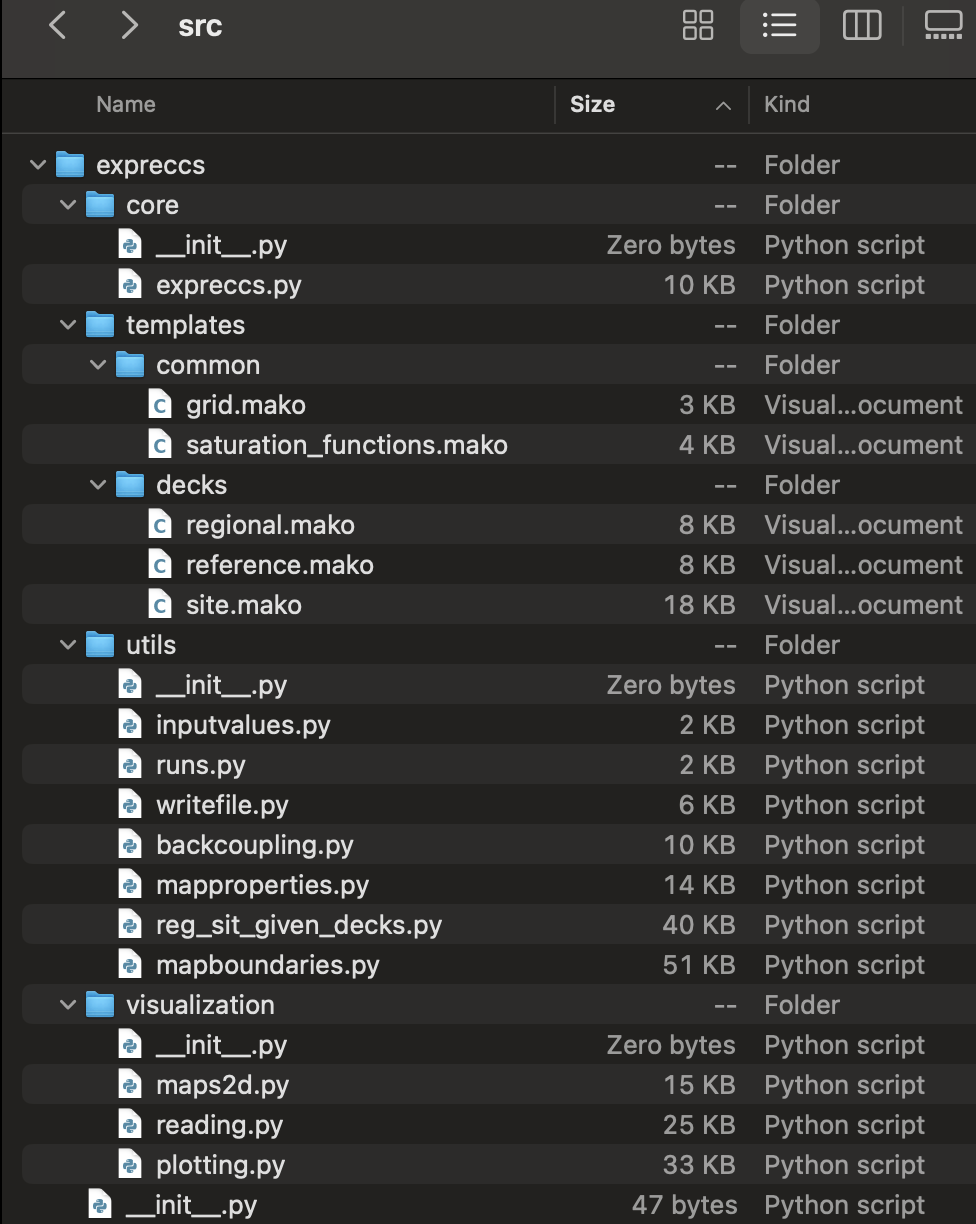Click the expreccs.py Python file icon
This screenshot has height=1224, width=976.
(129, 285)
